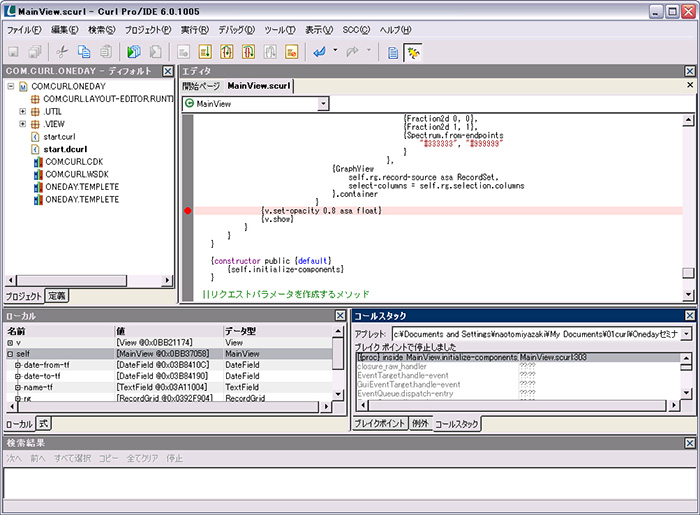Click the COM.CURL.CDK library icon
Image resolution: width=700 pixels, height=515 pixels.
pos(36,161)
